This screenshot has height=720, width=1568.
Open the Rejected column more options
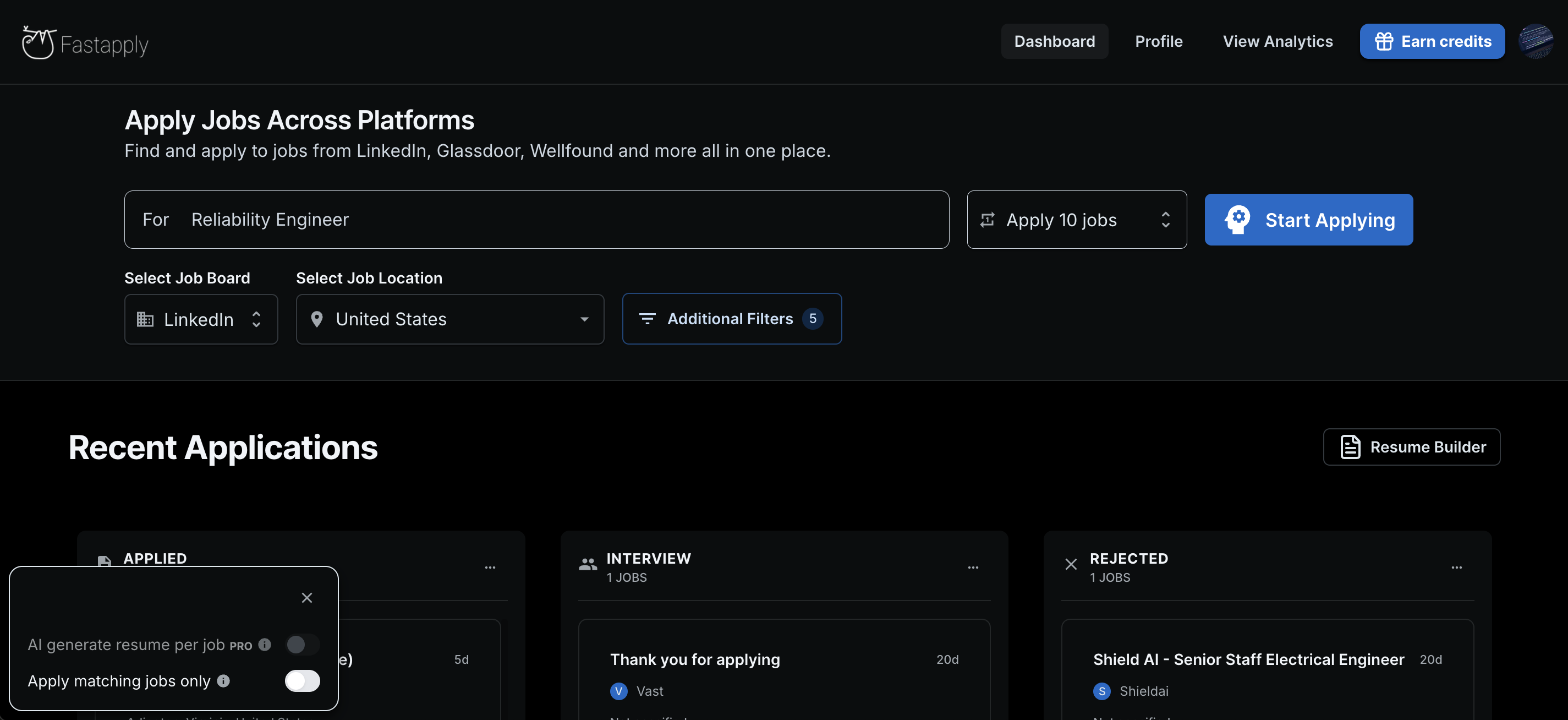(1456, 567)
